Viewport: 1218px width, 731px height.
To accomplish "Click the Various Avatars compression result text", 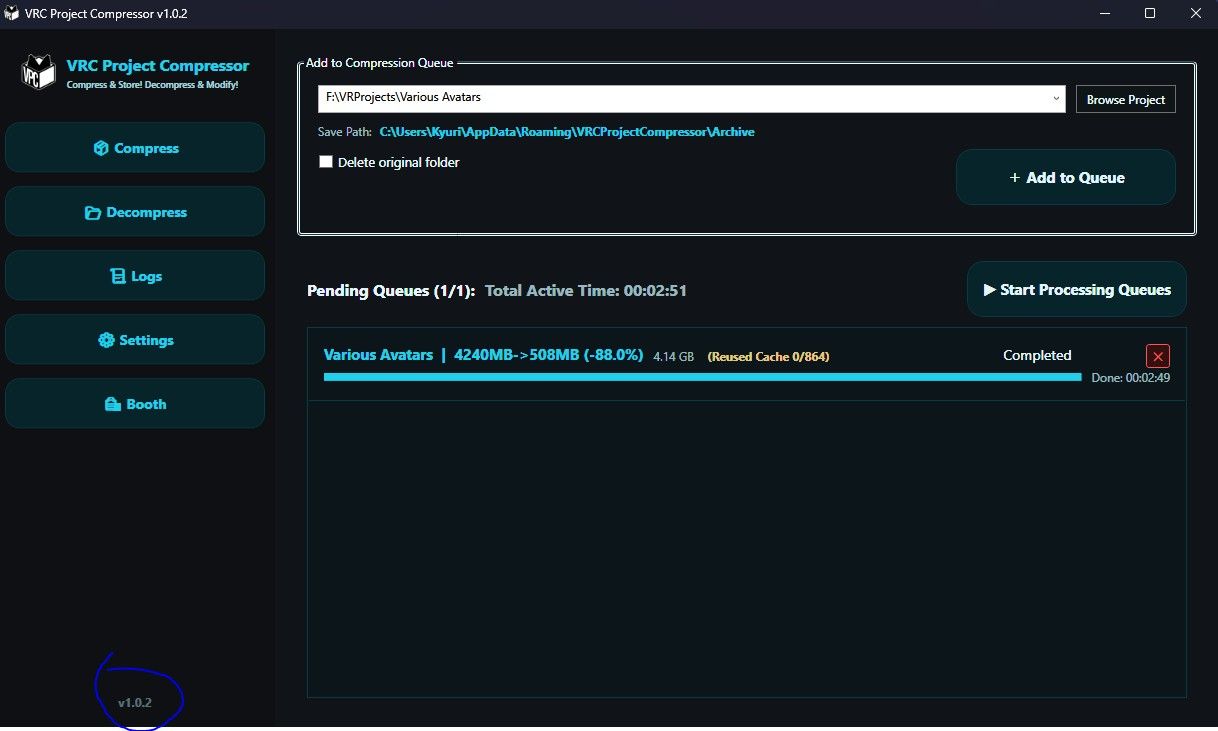I will coord(483,355).
